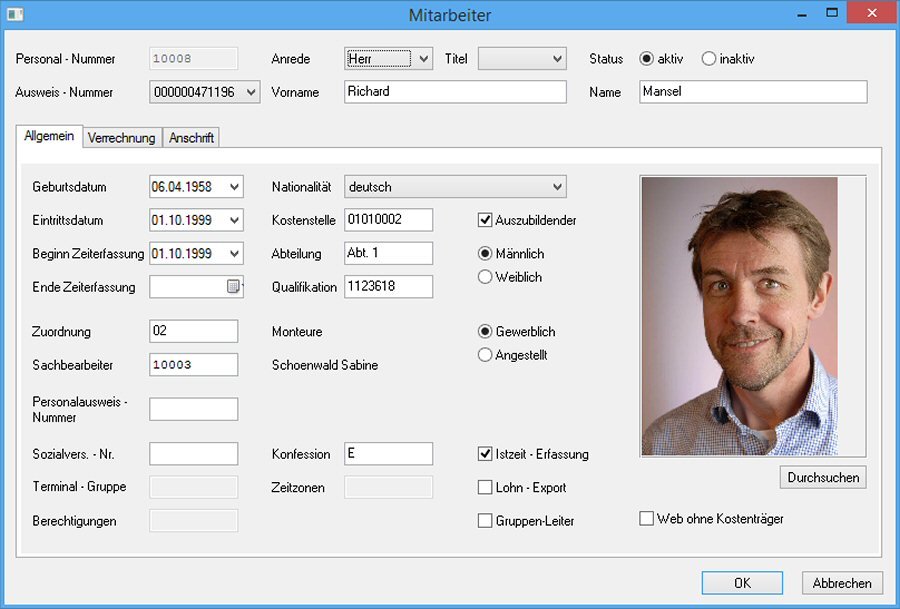Image resolution: width=900 pixels, height=609 pixels.
Task: Open the Geburtsdatum date picker dropdown
Action: 234,187
